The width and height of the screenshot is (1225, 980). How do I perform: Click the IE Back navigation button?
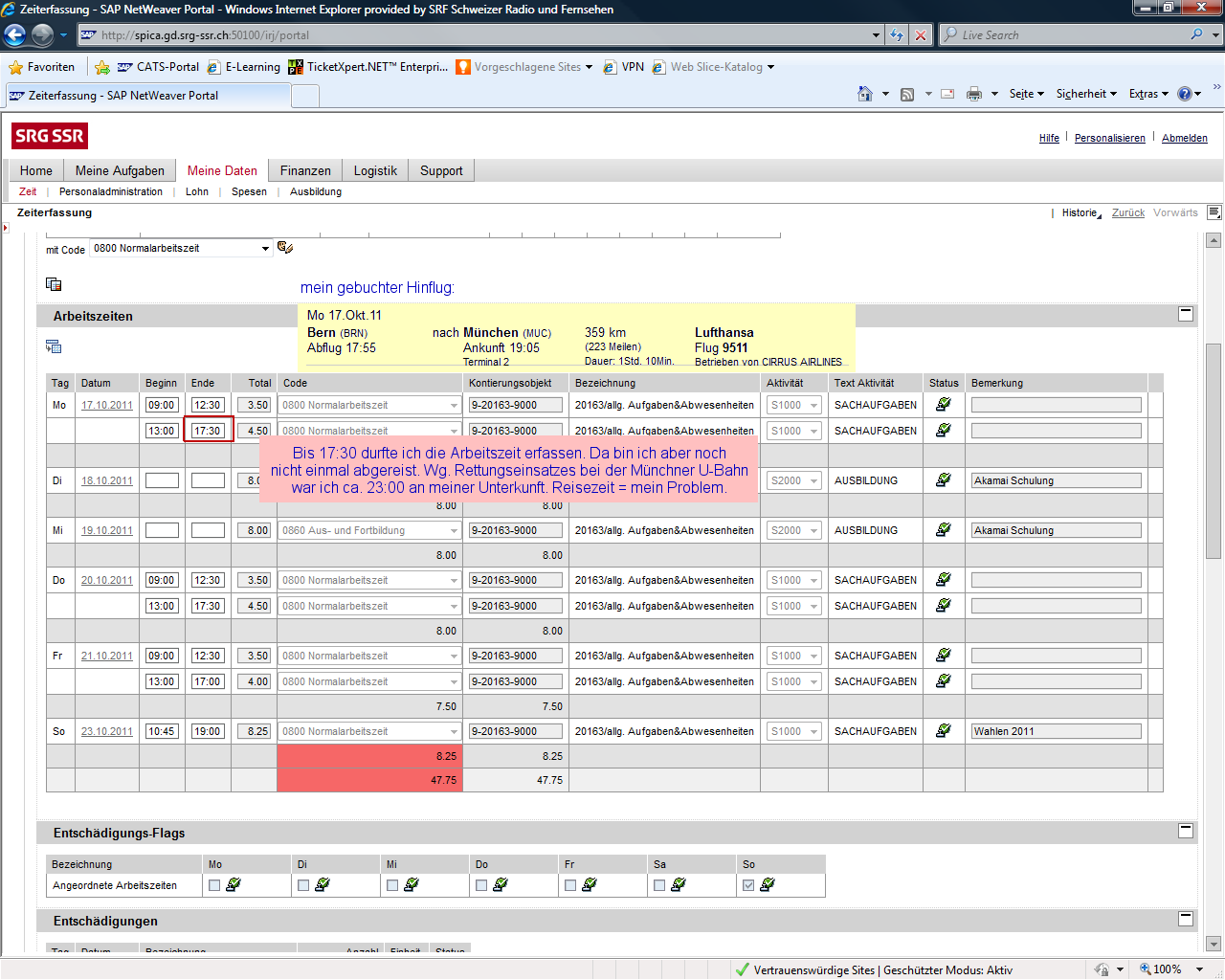pyautogui.click(x=15, y=35)
